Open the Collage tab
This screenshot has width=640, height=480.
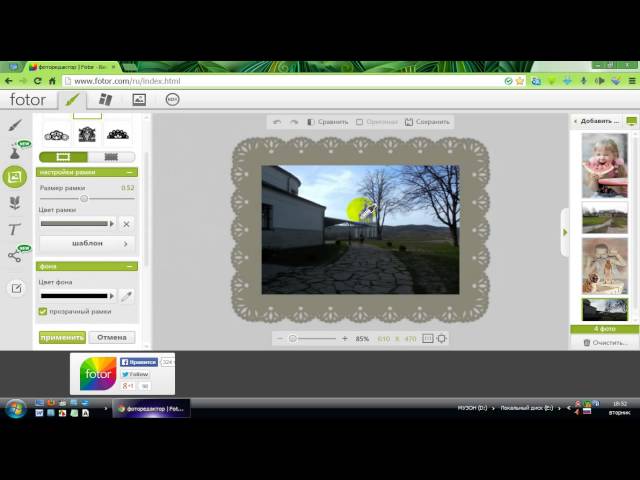pos(105,100)
